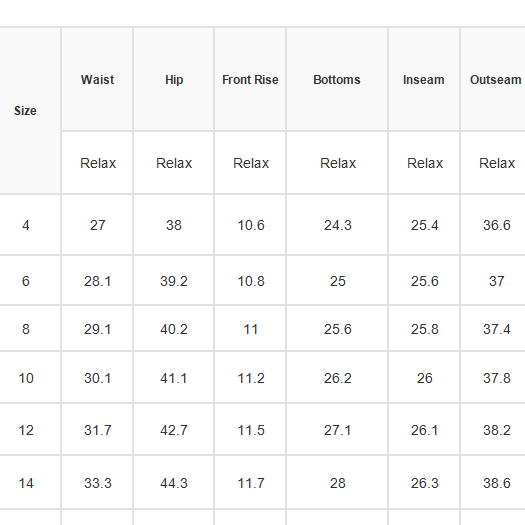The height and width of the screenshot is (525, 525).
Task: Click the Waist column header
Action: click(x=97, y=80)
